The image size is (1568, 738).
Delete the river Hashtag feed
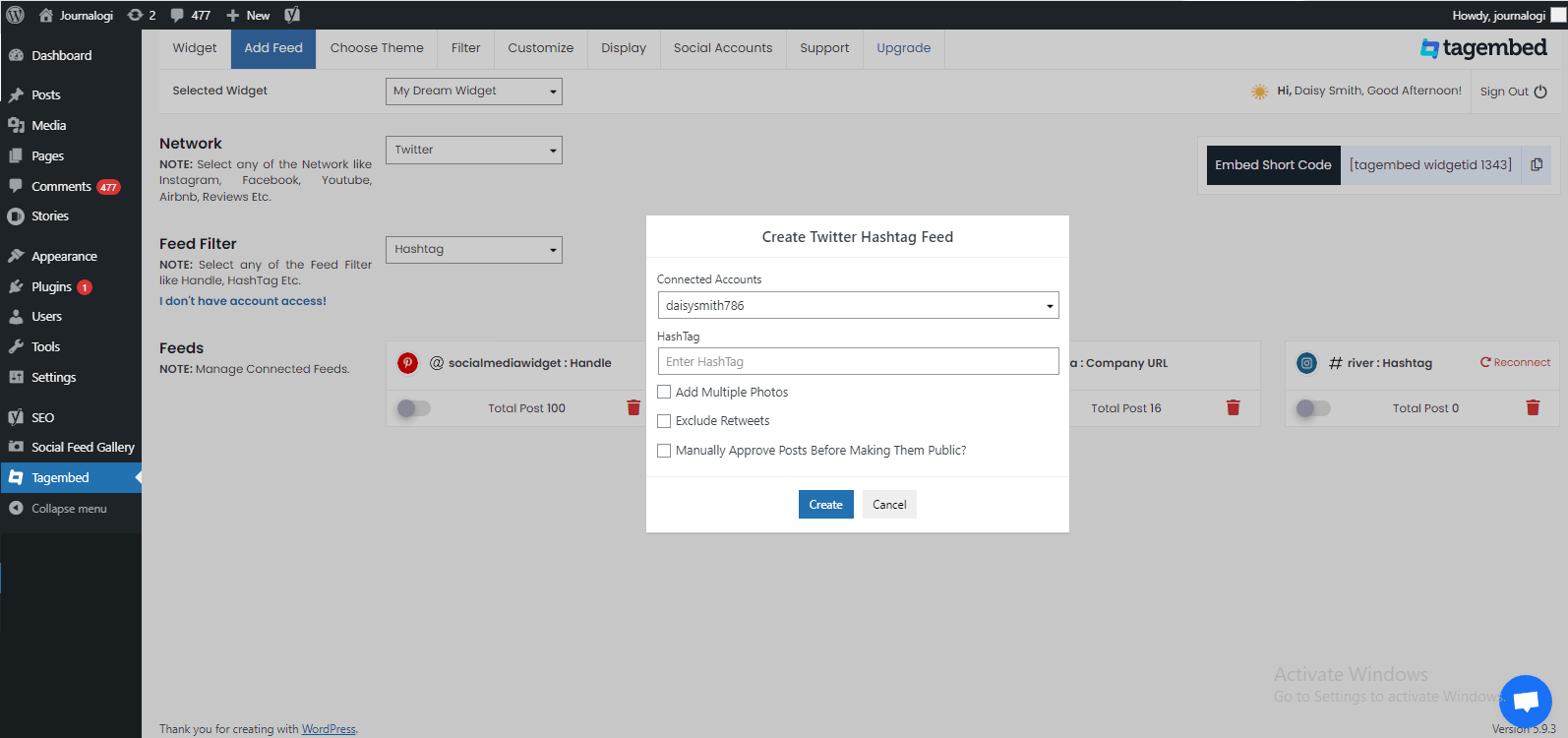pos(1533,407)
